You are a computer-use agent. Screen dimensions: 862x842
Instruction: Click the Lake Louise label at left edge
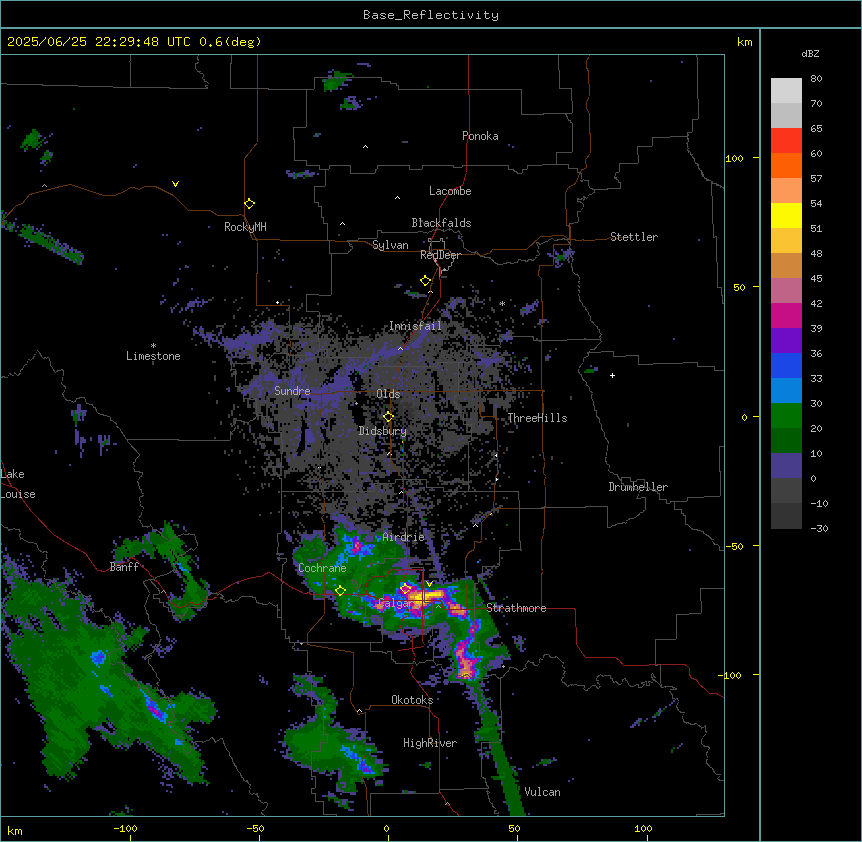pos(18,484)
